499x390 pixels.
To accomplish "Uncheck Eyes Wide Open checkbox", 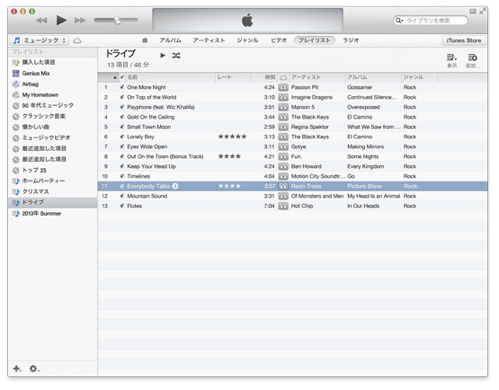I will [x=122, y=146].
